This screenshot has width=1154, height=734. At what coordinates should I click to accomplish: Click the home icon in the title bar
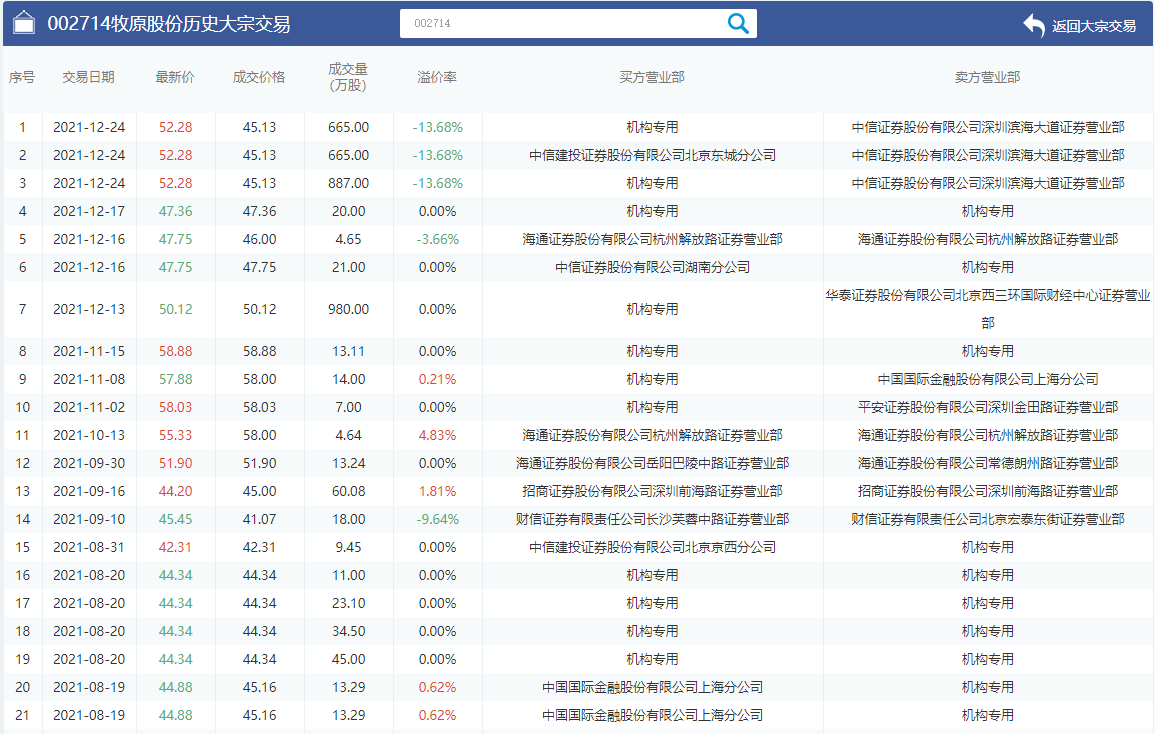coord(23,22)
